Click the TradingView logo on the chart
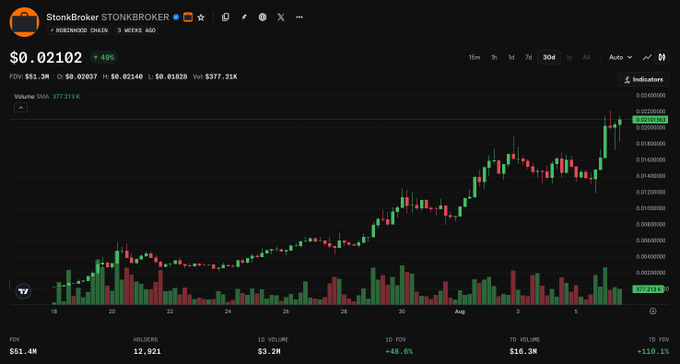Viewport: 680px width, 364px height. pos(23,292)
